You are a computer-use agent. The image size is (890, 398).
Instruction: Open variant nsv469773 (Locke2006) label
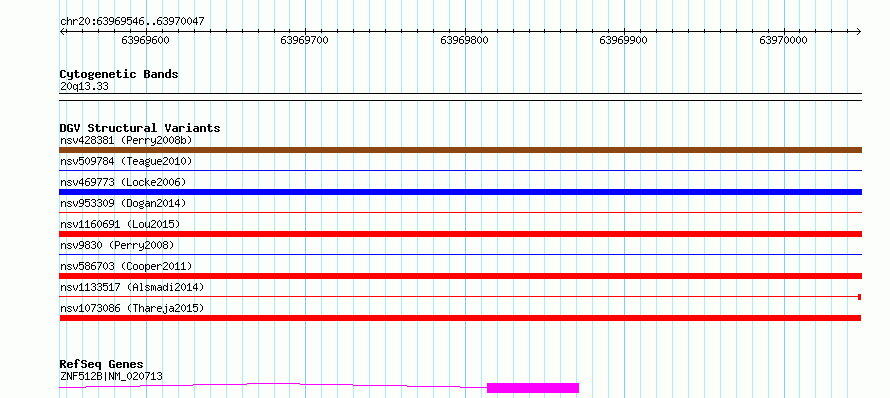point(123,182)
